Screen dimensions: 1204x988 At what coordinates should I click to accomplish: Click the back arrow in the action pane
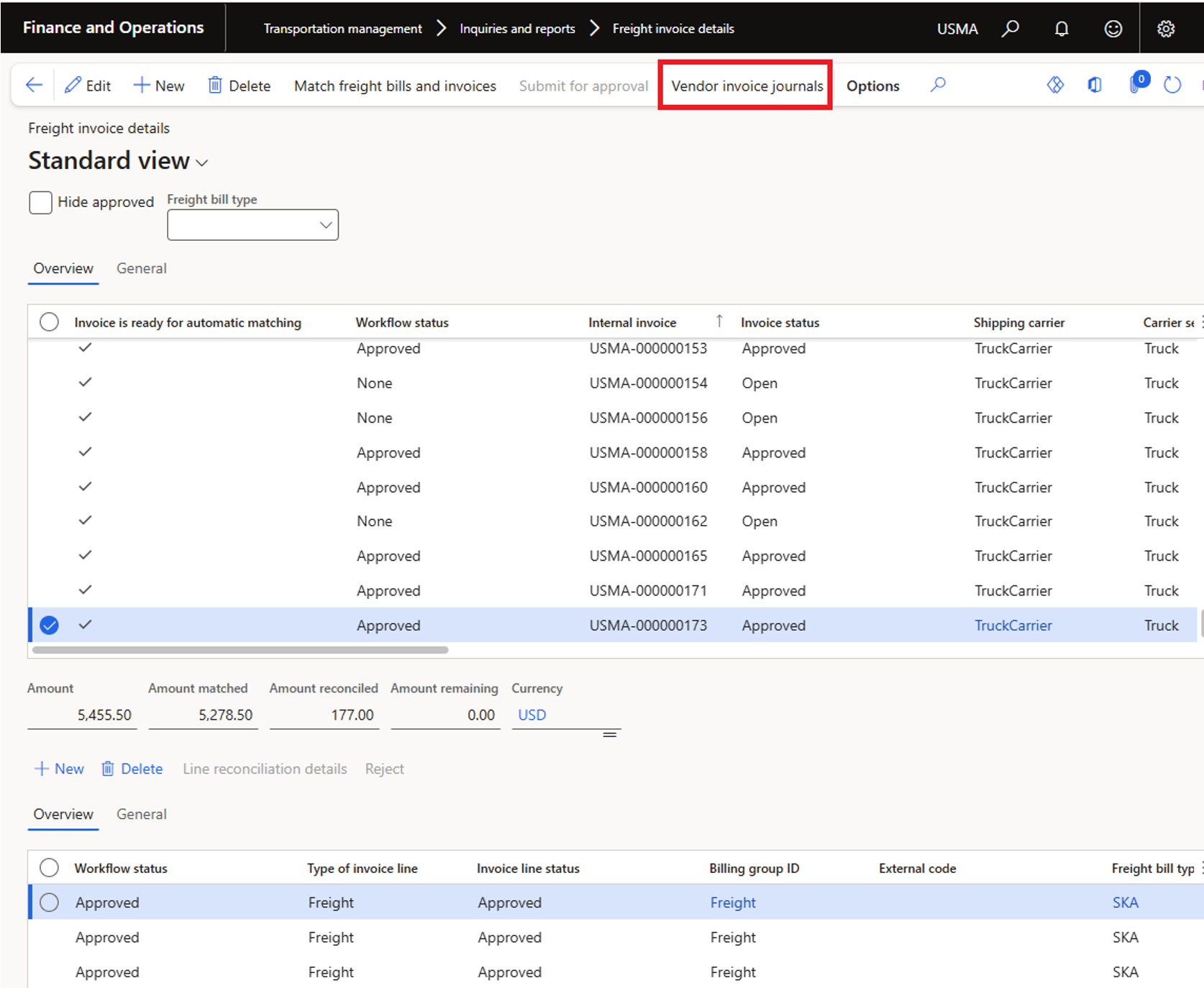34,86
